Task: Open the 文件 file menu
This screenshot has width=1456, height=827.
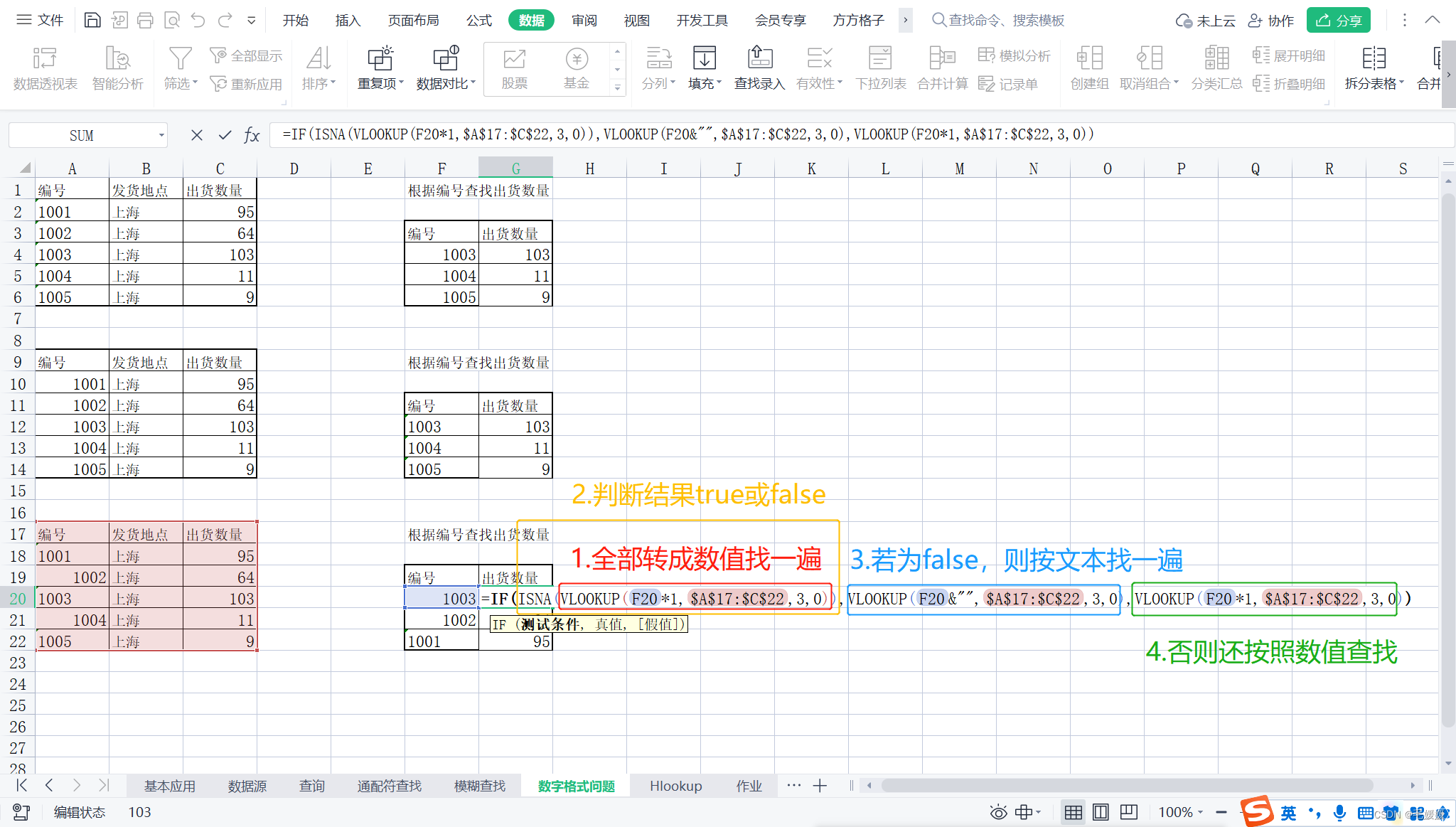Action: pos(41,20)
